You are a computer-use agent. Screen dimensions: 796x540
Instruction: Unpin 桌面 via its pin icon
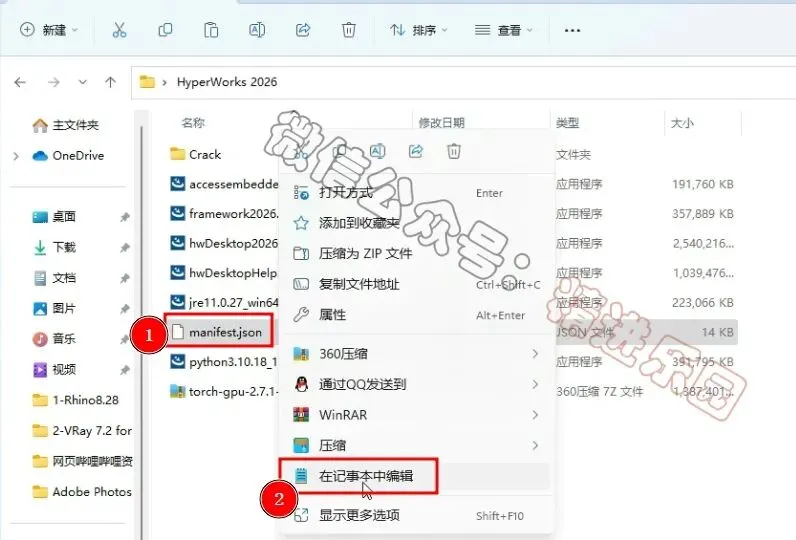click(124, 217)
